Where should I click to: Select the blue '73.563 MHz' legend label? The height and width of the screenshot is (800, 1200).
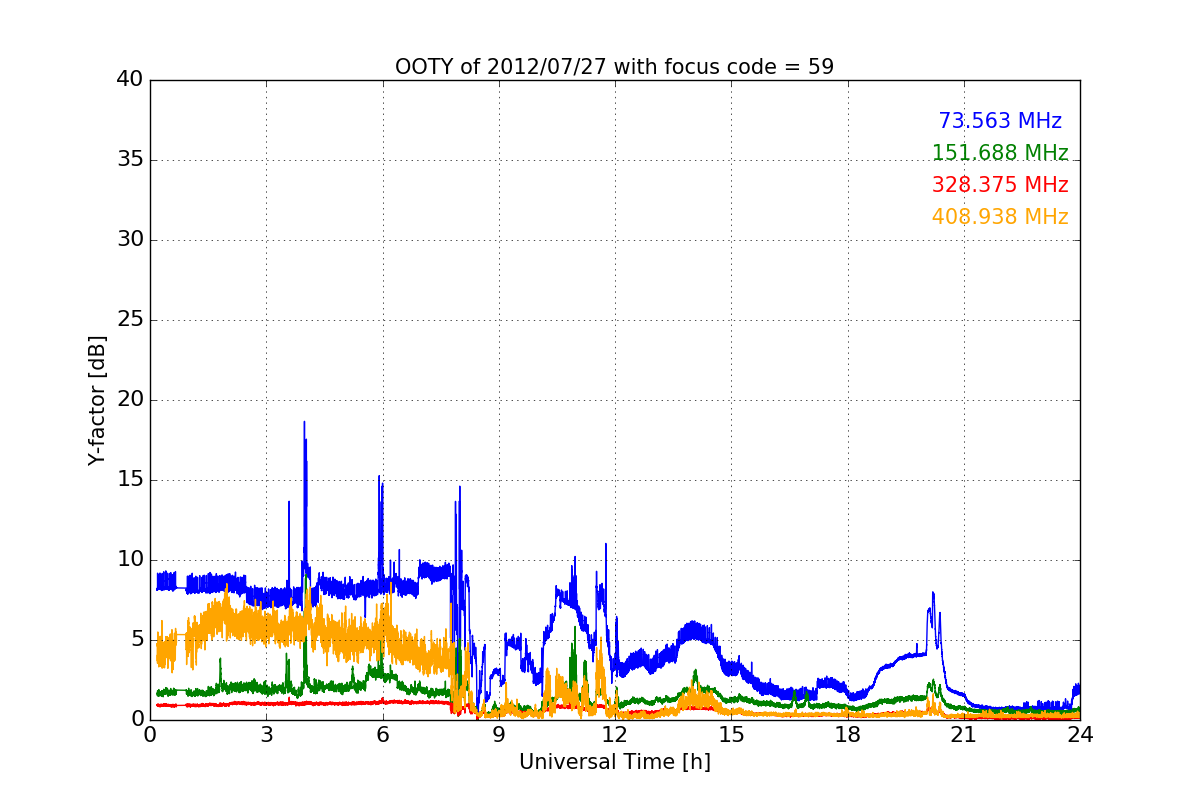pos(1000,121)
